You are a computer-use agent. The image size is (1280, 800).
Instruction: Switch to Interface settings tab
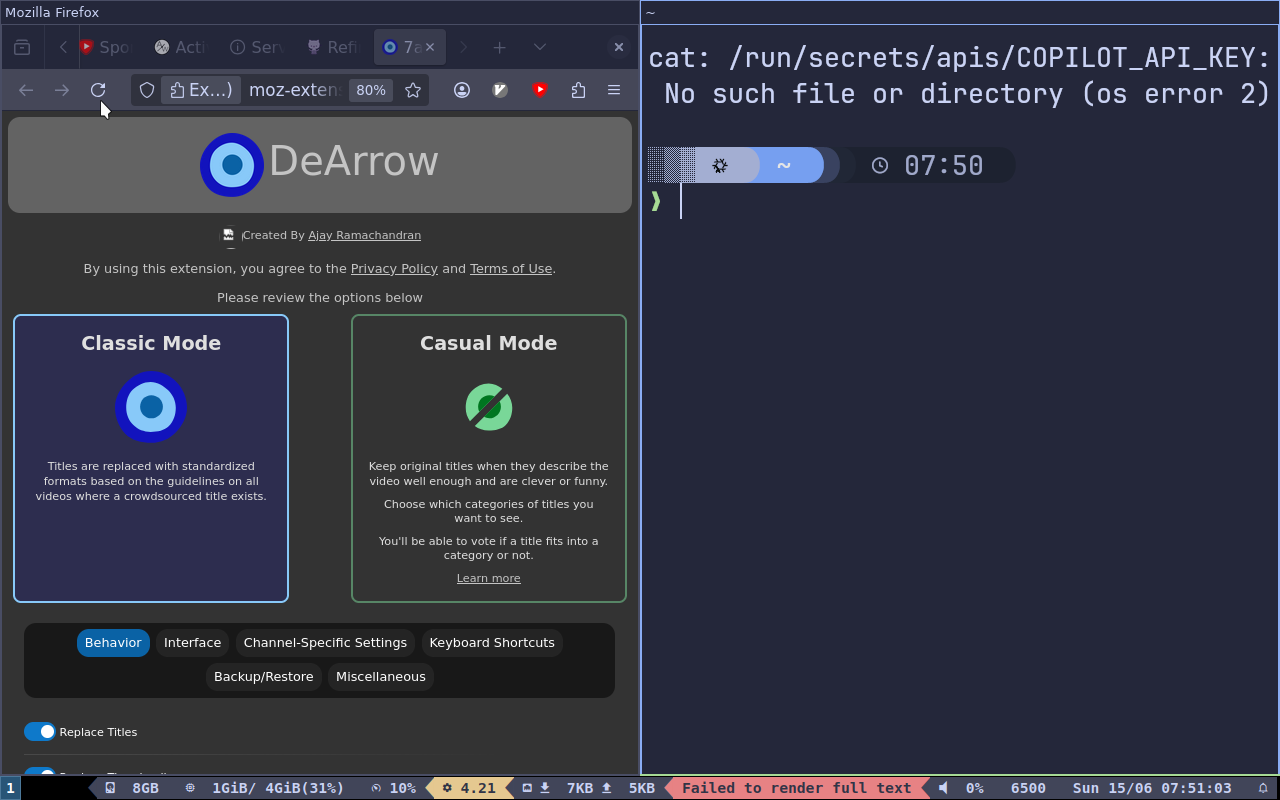tap(193, 643)
